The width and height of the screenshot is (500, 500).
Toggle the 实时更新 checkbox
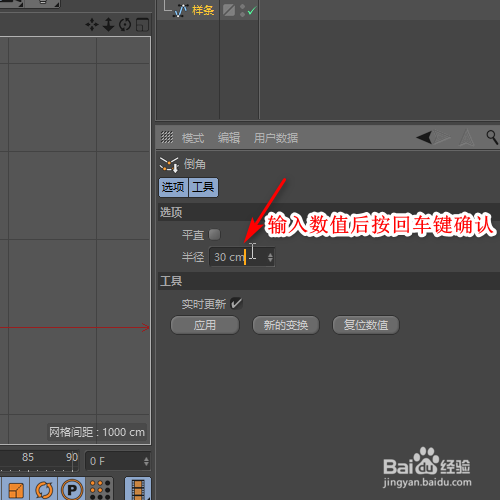[x=236, y=304]
